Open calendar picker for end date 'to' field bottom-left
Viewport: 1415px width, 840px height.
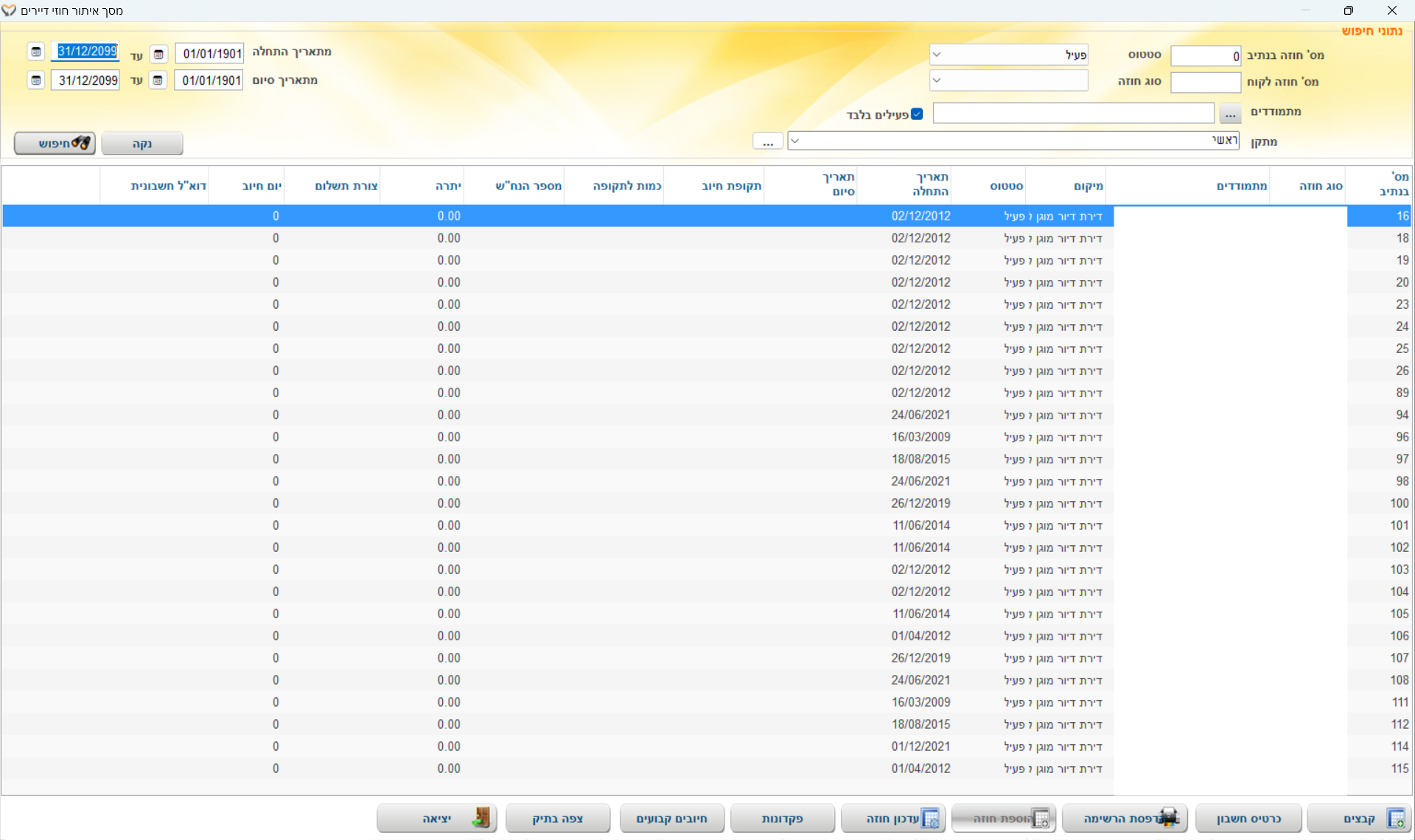coord(35,80)
